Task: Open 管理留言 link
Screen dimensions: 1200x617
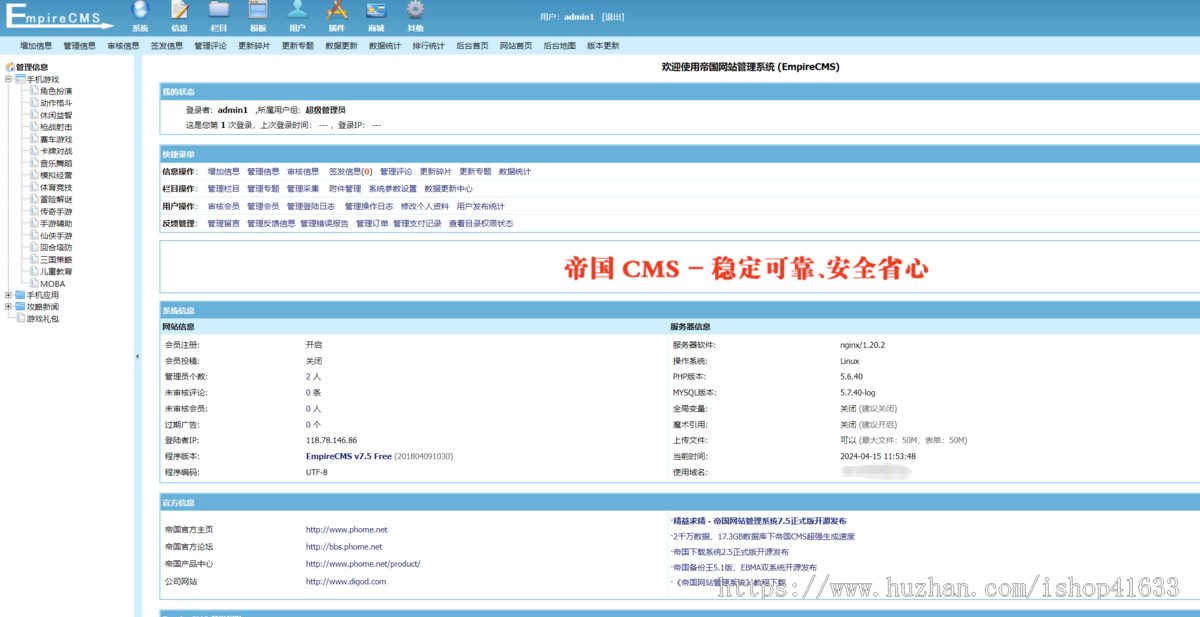Action: click(224, 224)
